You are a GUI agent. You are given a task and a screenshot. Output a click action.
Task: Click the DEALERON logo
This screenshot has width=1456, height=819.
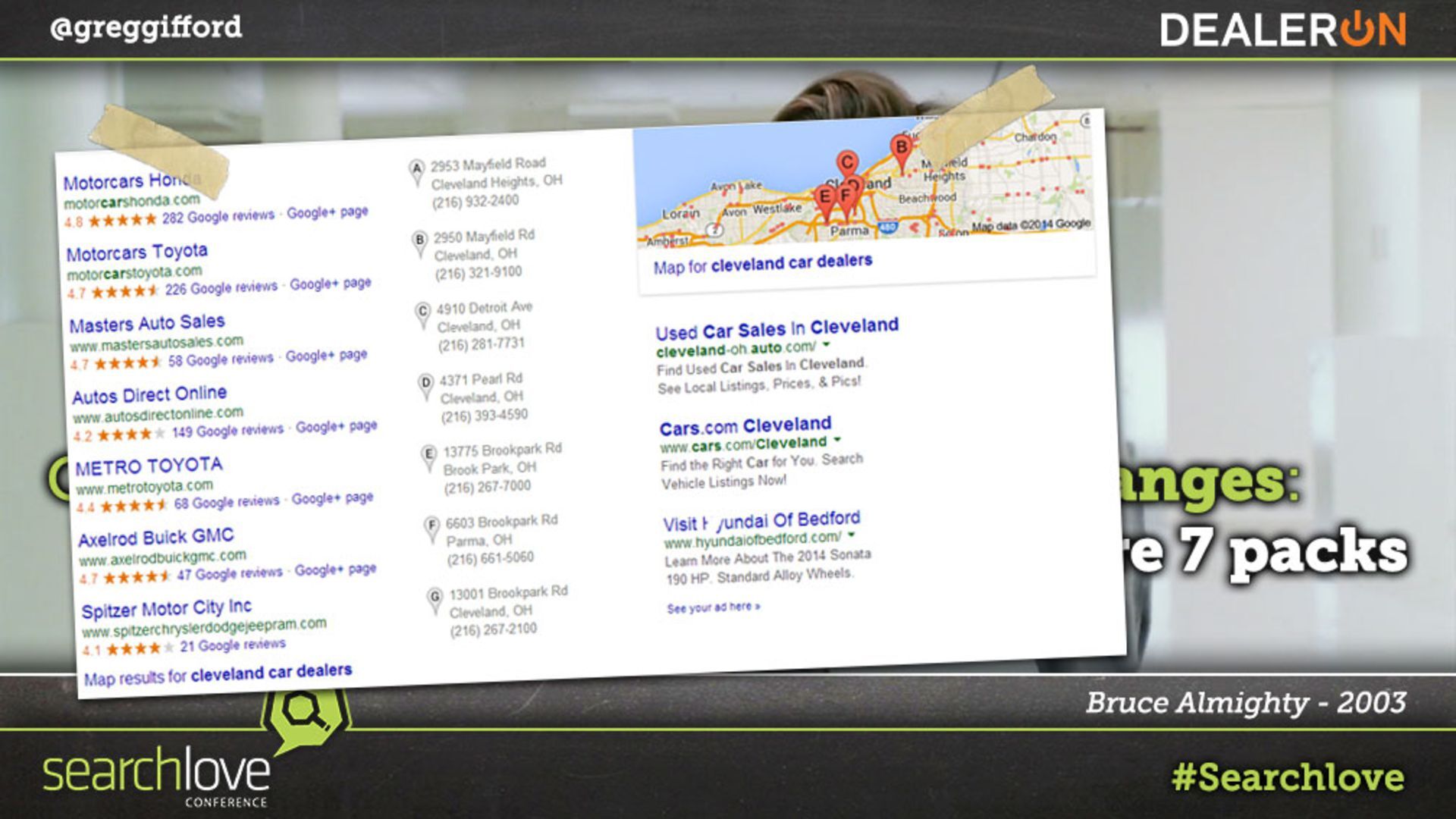point(1283,30)
